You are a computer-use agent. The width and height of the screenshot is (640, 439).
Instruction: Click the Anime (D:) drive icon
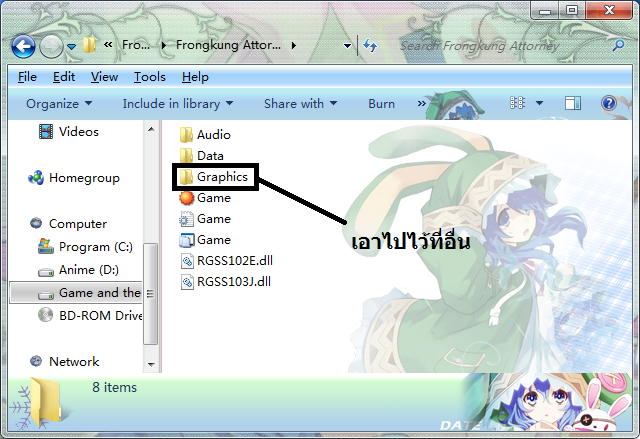[x=46, y=272]
